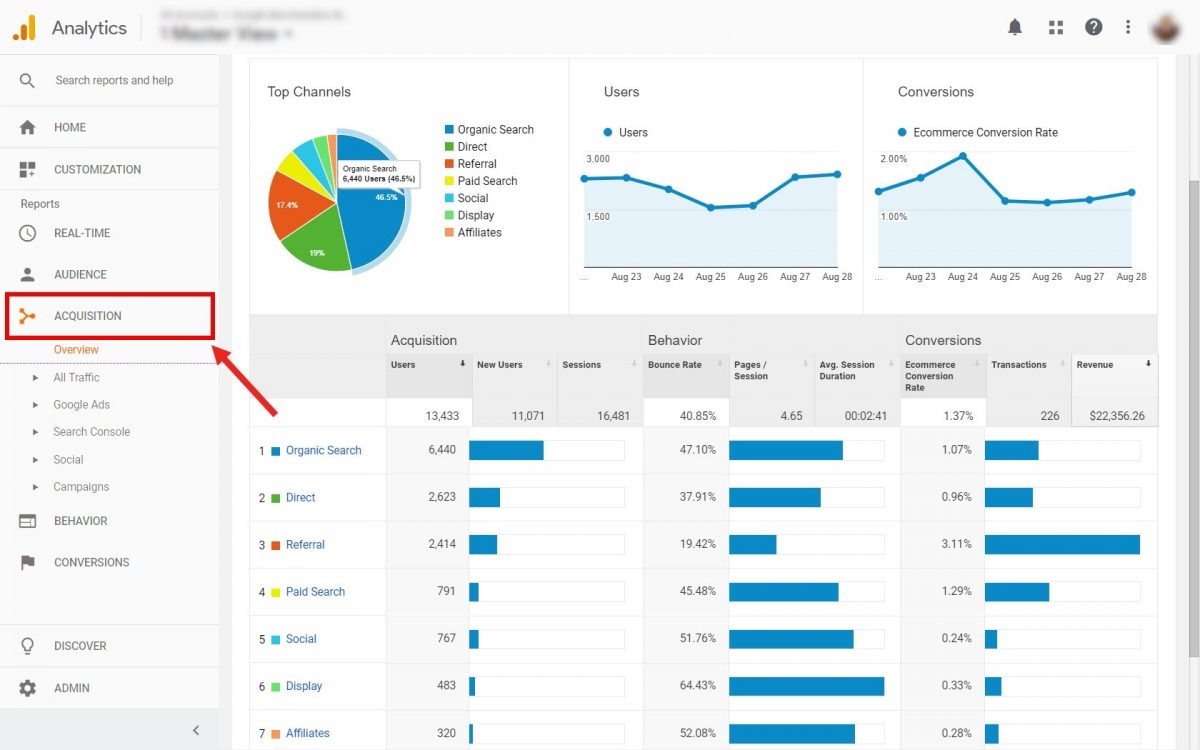Click the Admin gear icon
The width and height of the screenshot is (1200, 750).
pos(27,688)
